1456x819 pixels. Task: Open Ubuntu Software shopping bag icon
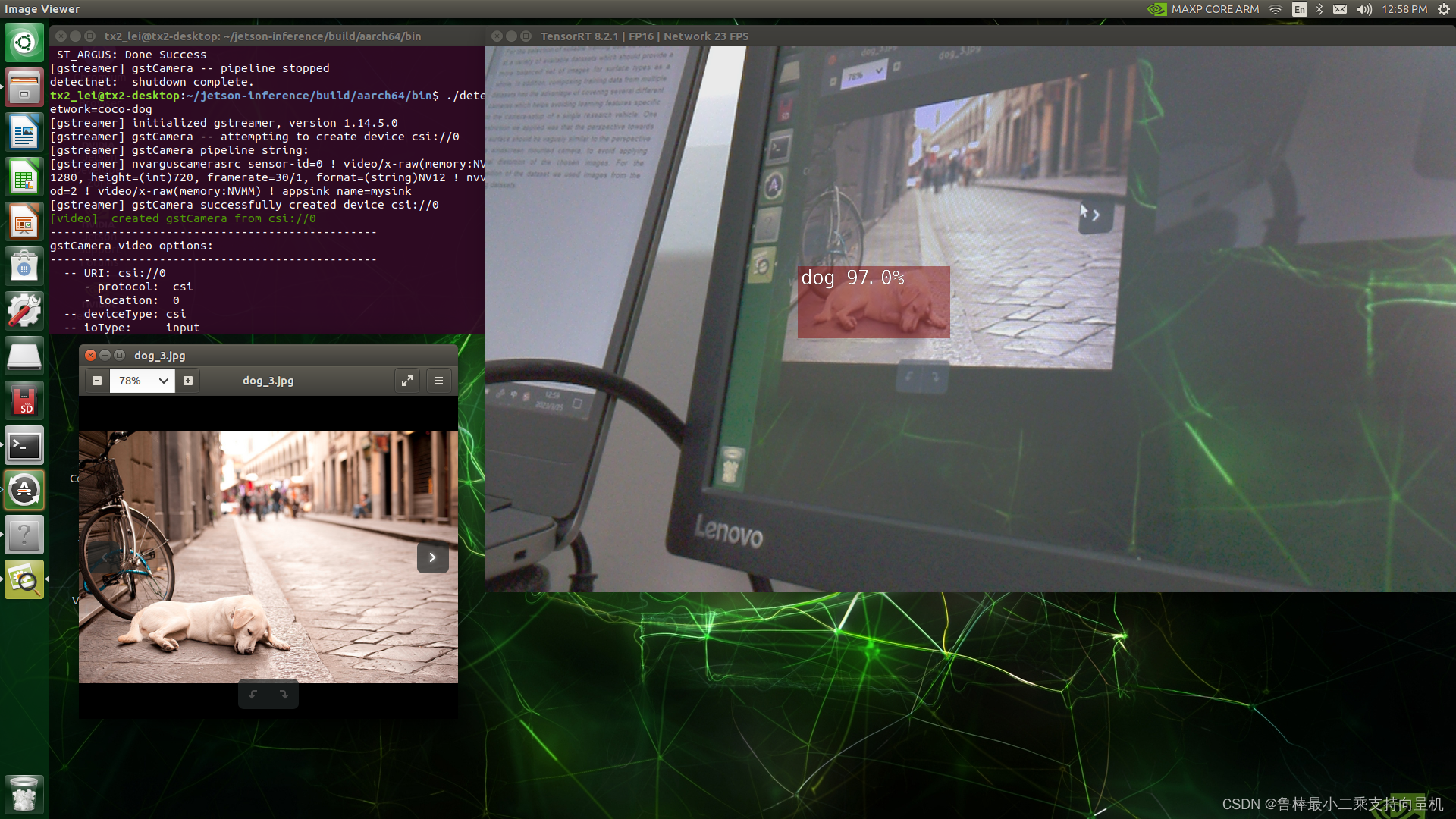tap(24, 267)
